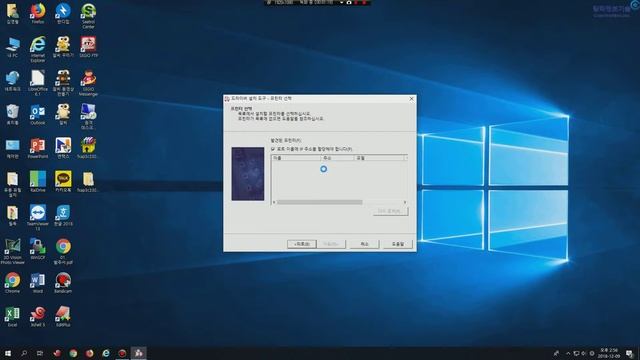Screen dimensions: 640x360
Task: Click the Back button in installer dialog
Action: [302, 244]
